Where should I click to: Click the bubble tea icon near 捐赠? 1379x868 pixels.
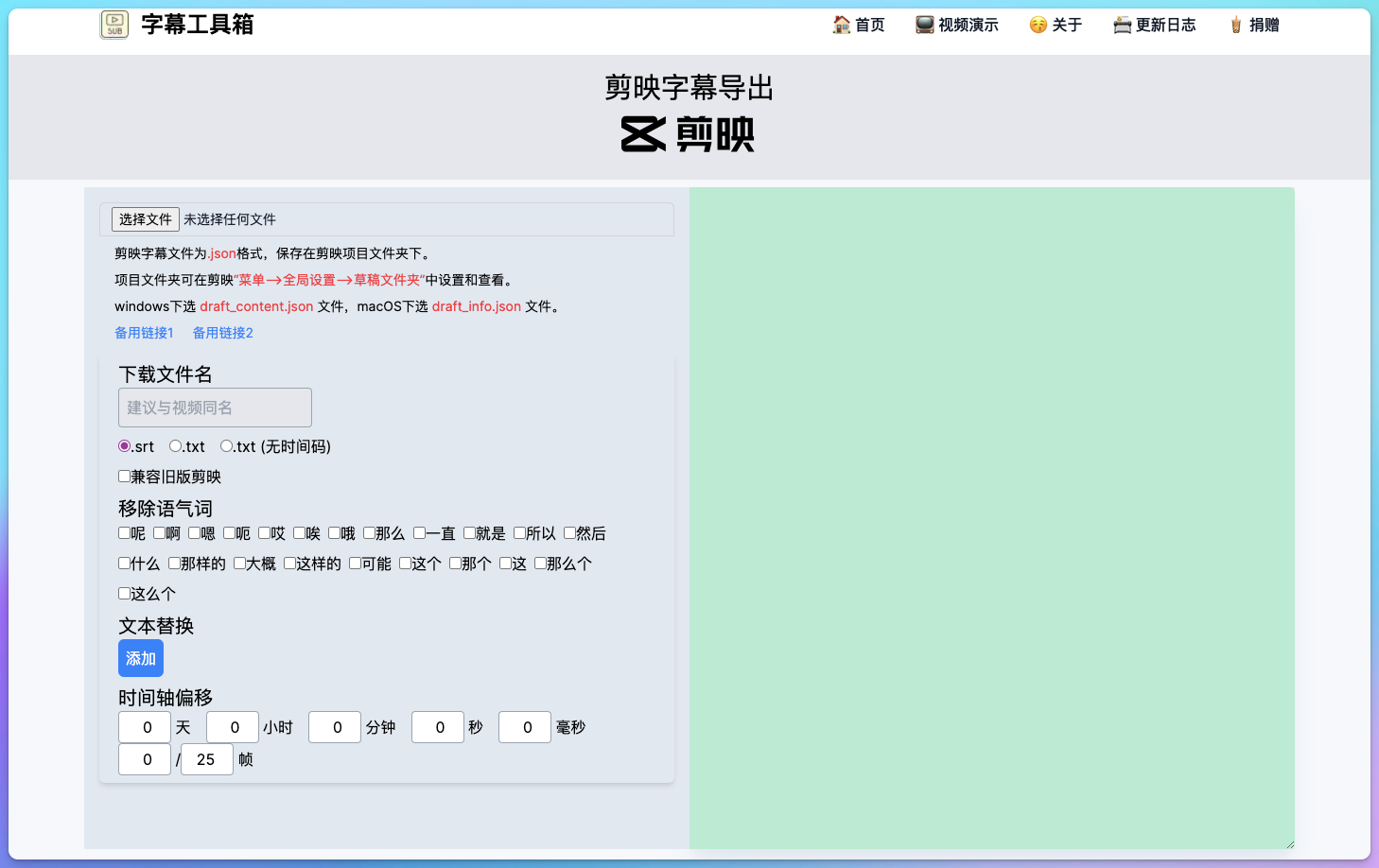click(1235, 25)
